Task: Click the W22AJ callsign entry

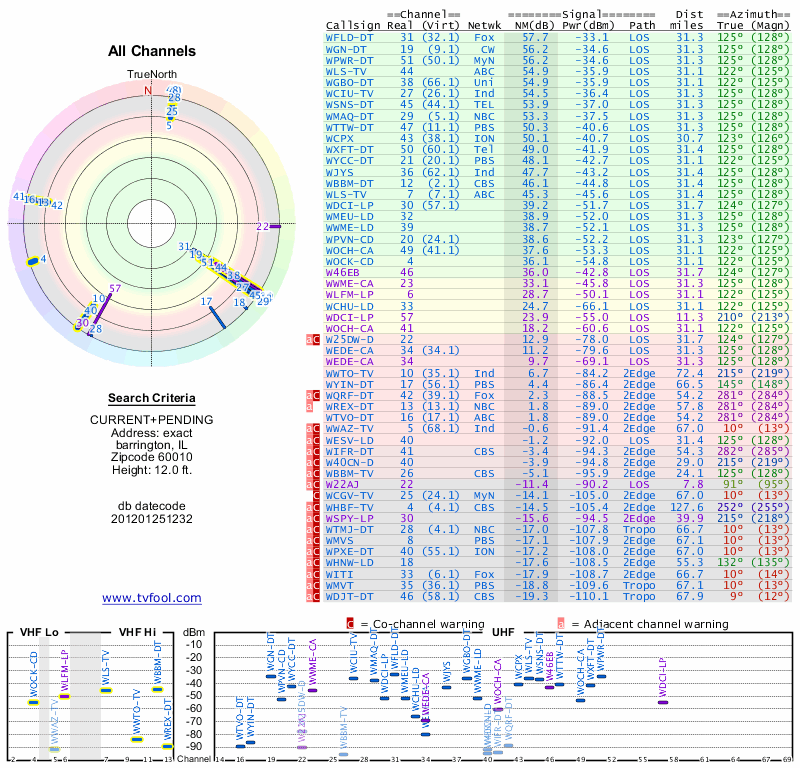Action: click(343, 483)
